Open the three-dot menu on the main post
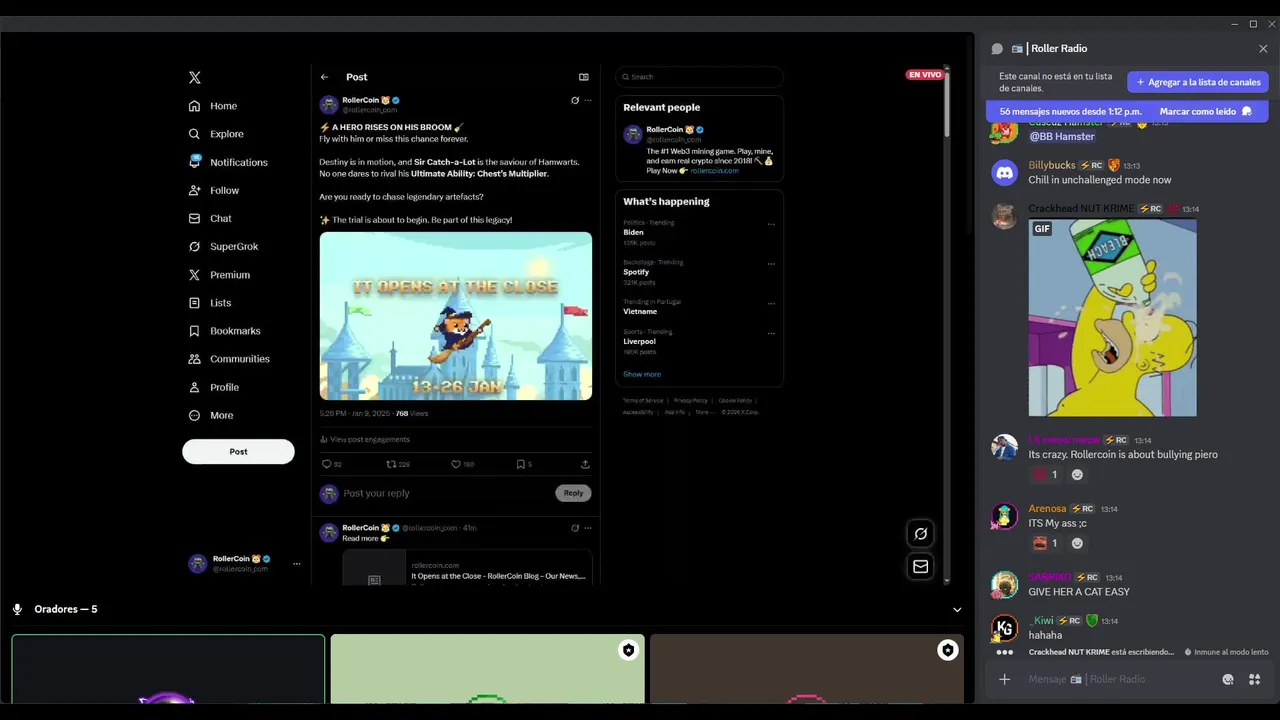Image resolution: width=1280 pixels, height=720 pixels. pos(588,100)
